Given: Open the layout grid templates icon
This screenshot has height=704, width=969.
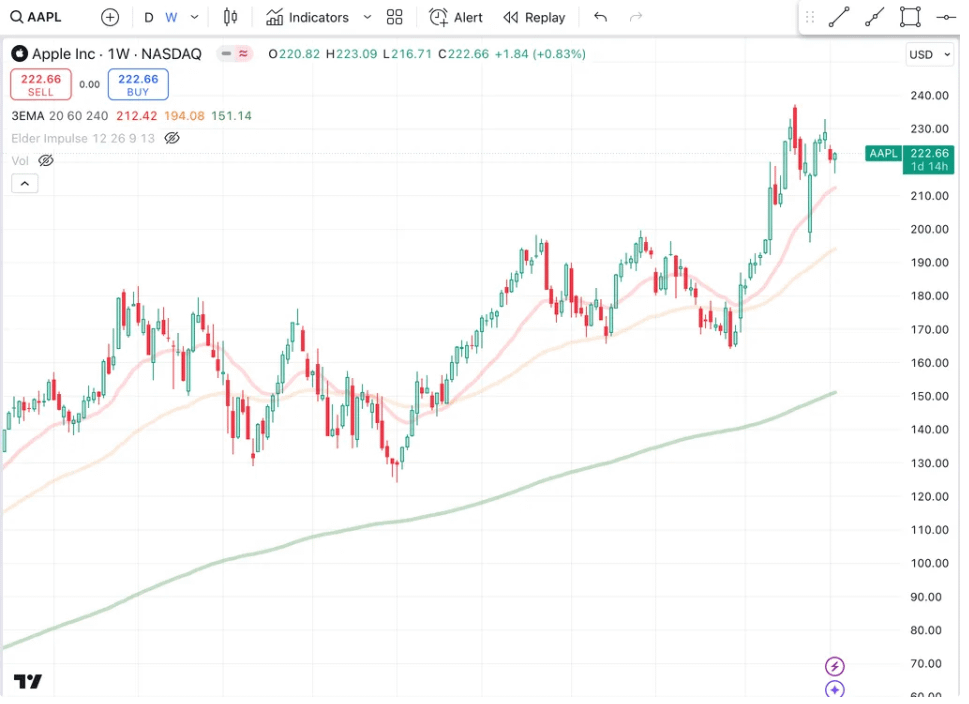Looking at the screenshot, I should [395, 17].
